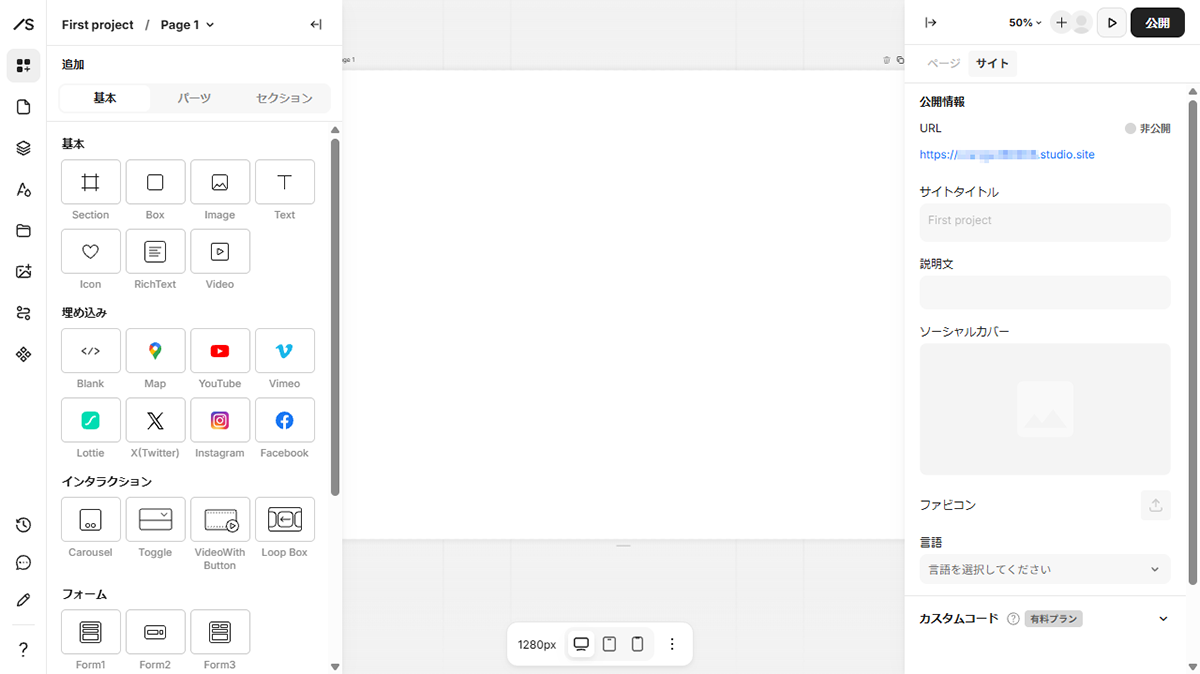
Task: Click the サイトタイトル input field
Action: click(1044, 221)
